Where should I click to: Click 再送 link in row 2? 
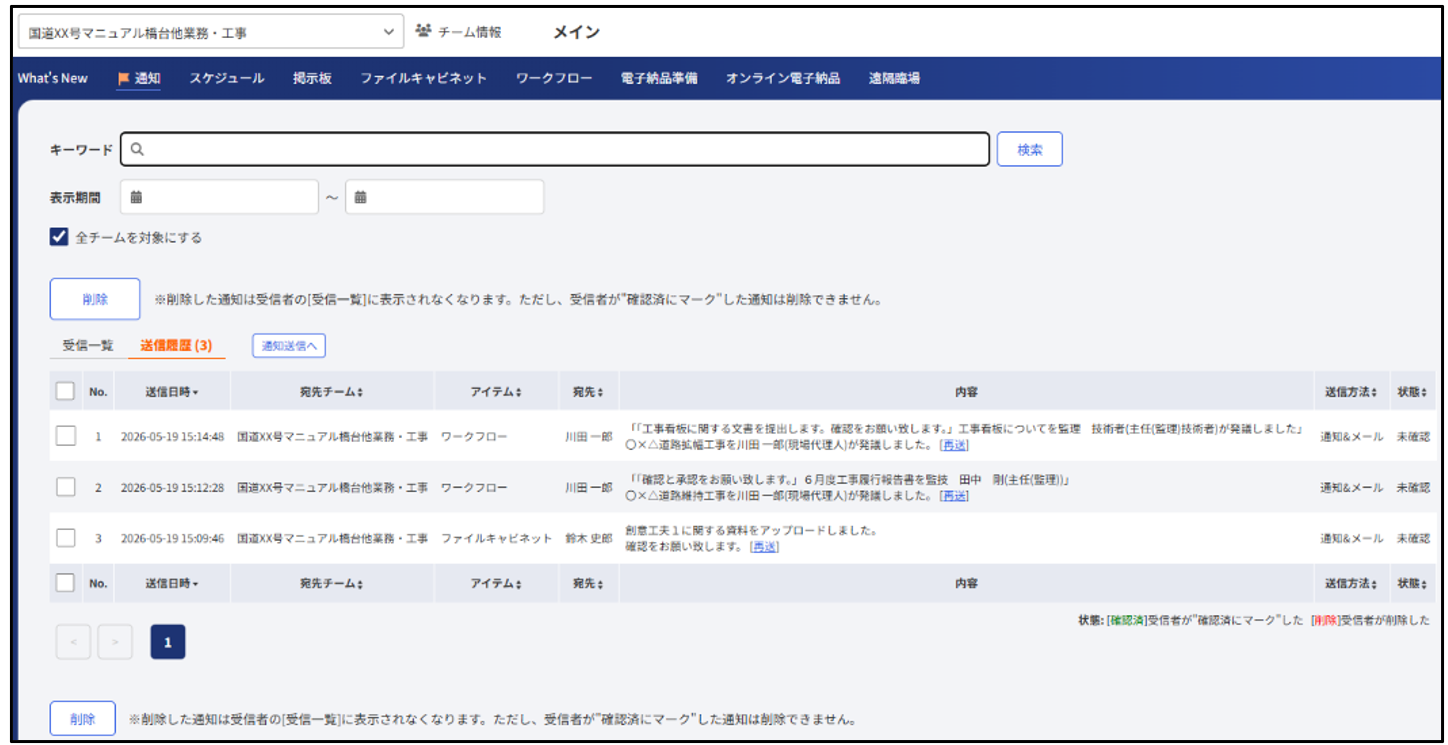click(955, 496)
